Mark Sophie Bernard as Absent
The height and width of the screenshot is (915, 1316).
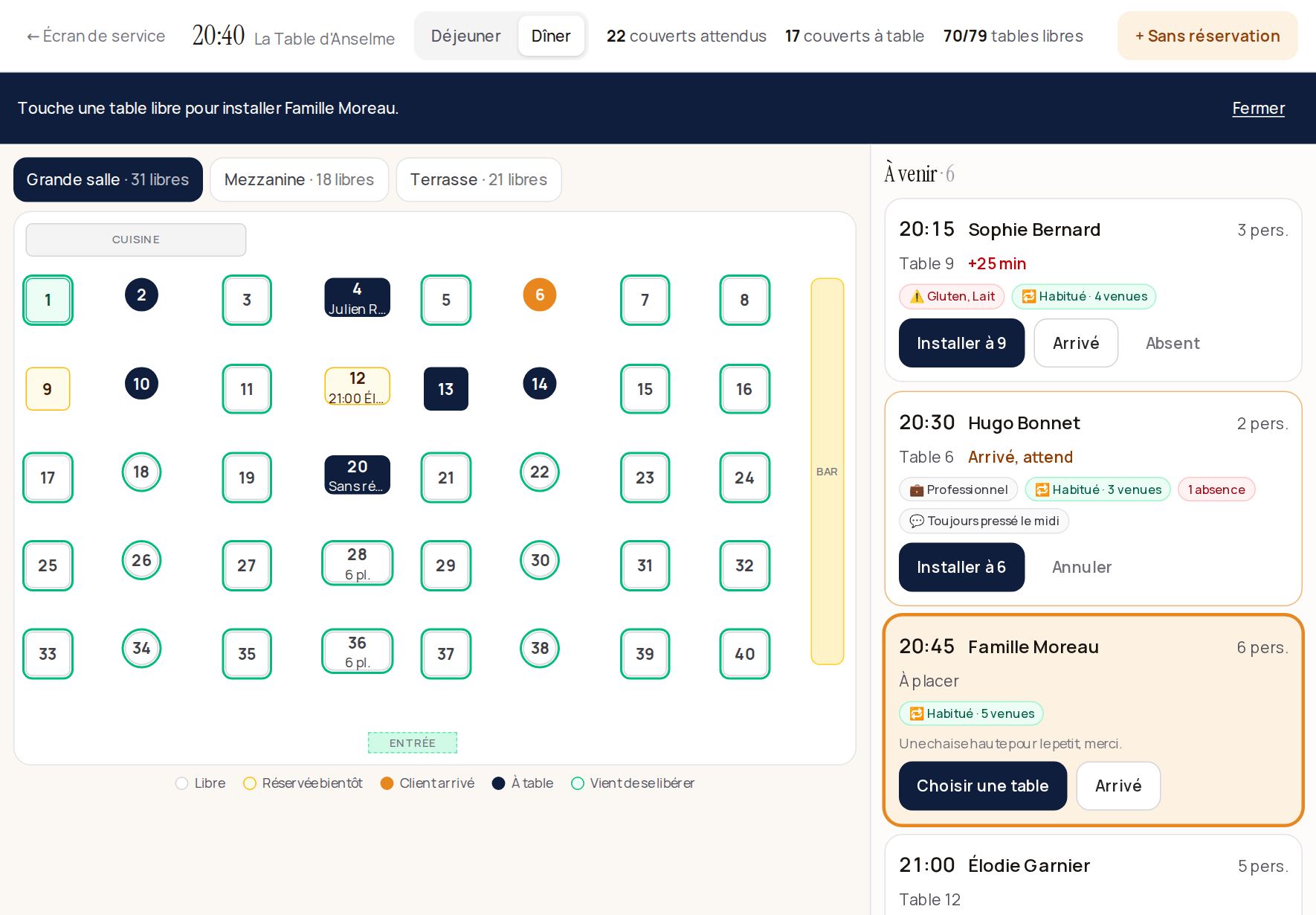(1173, 343)
